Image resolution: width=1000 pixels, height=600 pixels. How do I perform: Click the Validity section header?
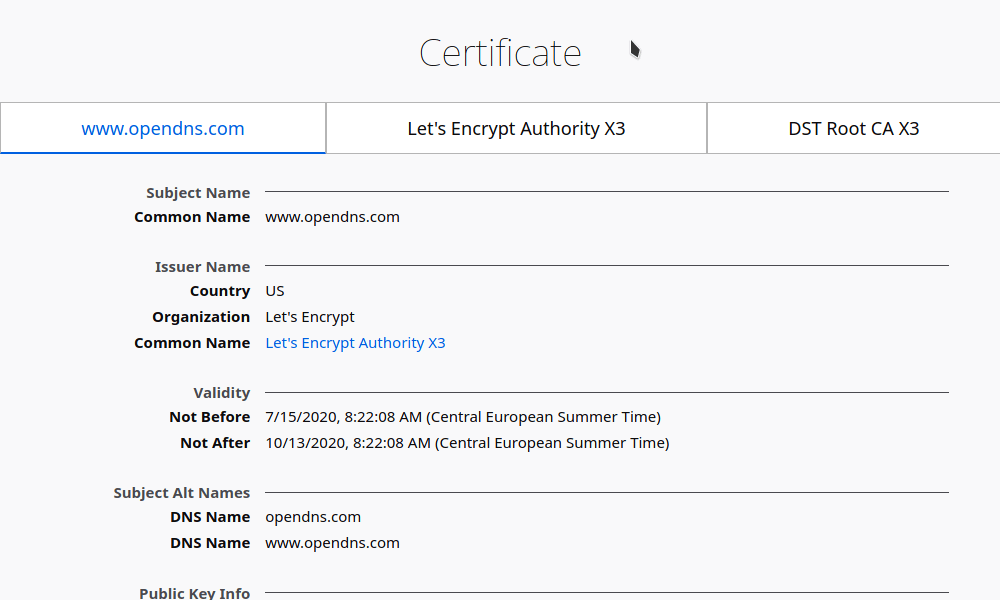221,393
